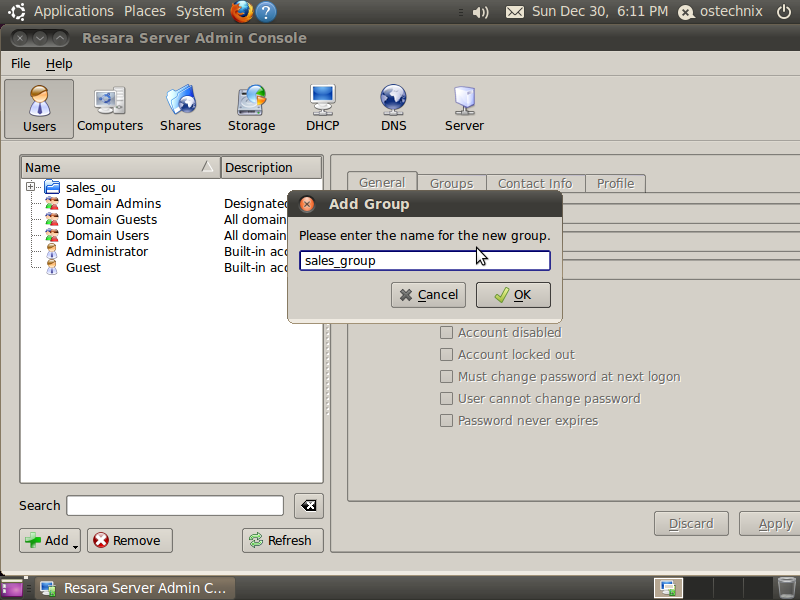Open the Computers section

[x=110, y=109]
